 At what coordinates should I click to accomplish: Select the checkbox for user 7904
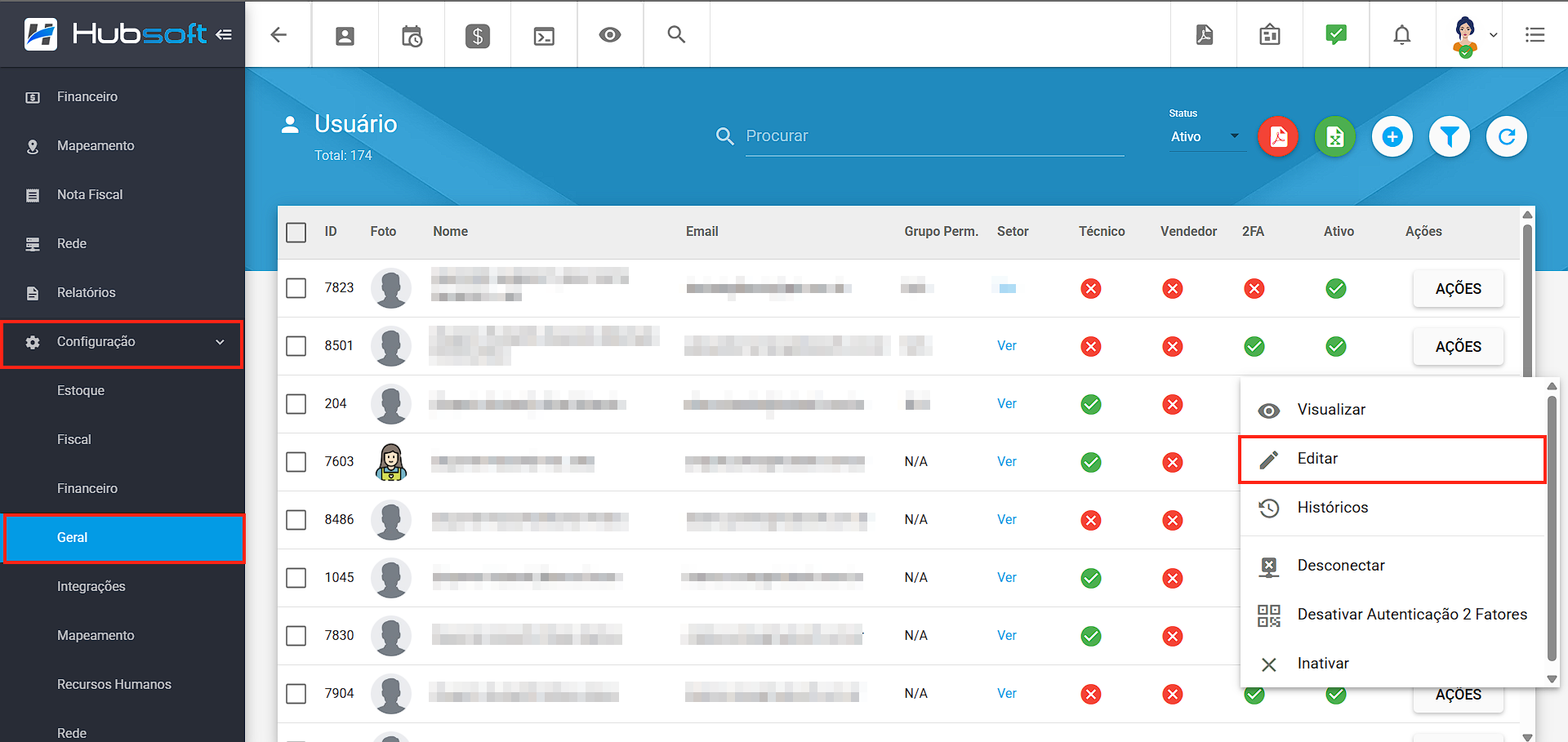pyautogui.click(x=296, y=694)
